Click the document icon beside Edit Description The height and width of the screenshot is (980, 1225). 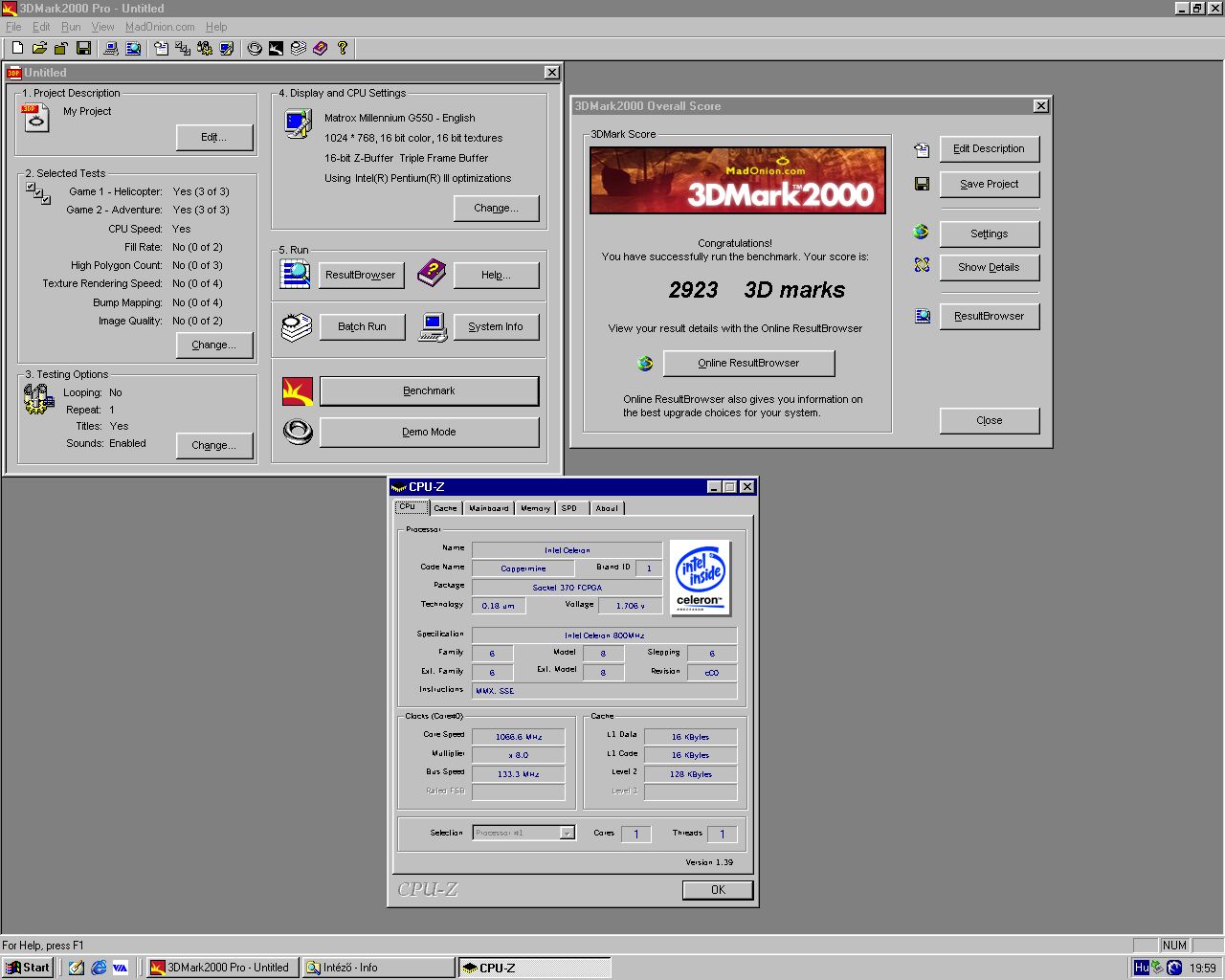click(x=922, y=149)
